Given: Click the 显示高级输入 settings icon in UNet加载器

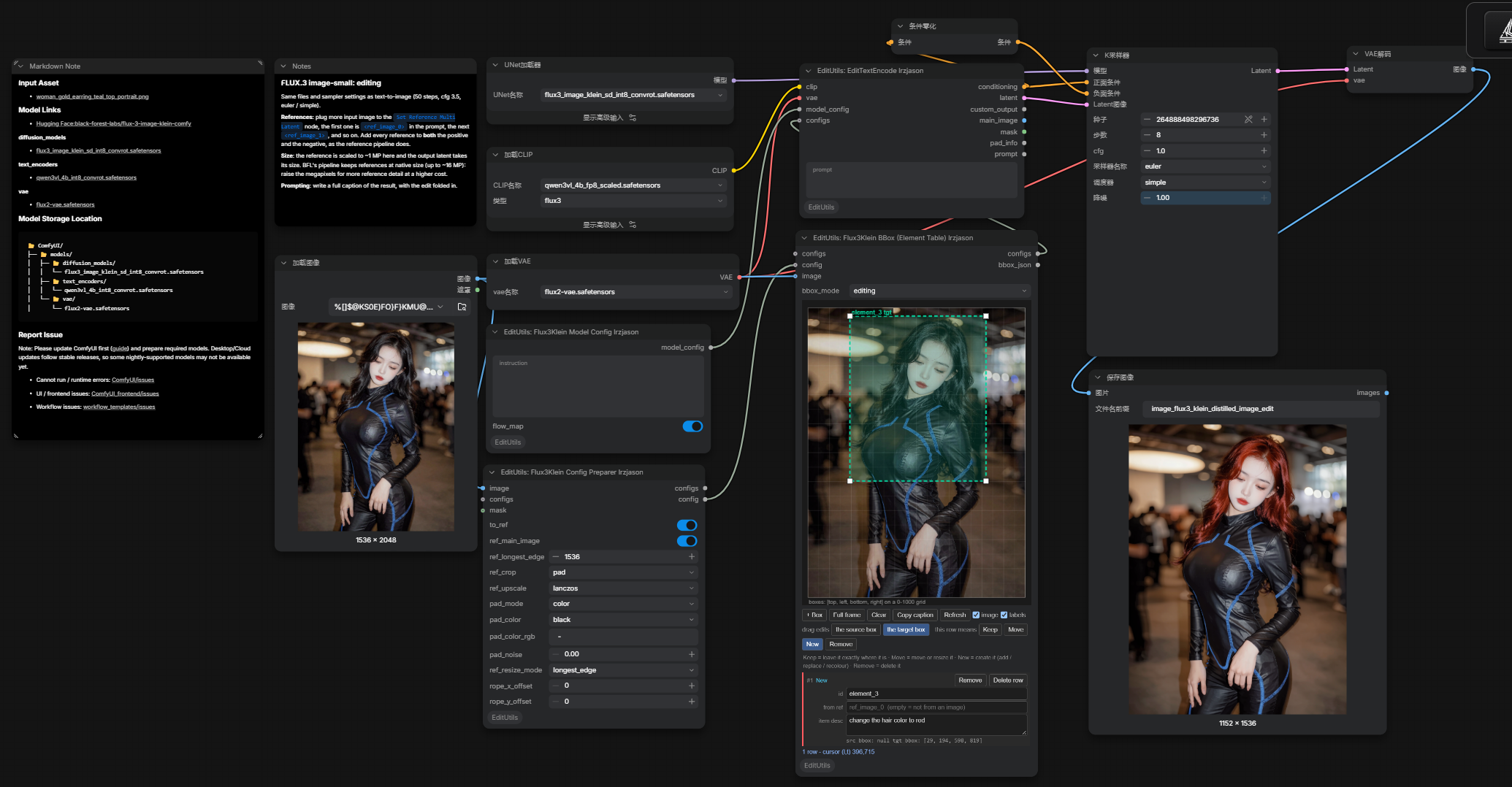Looking at the screenshot, I should (633, 118).
